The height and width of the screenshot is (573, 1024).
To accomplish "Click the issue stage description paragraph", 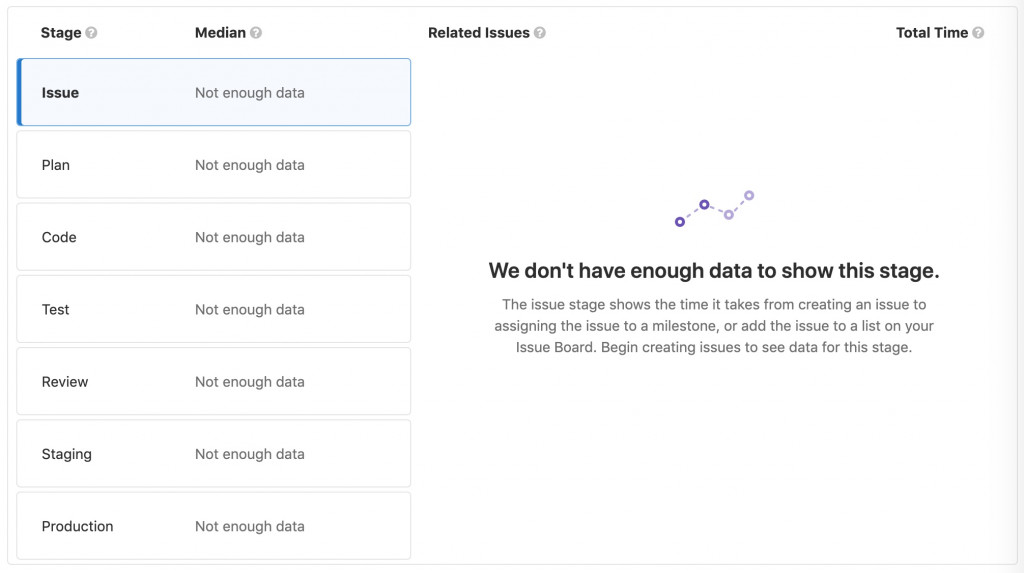I will tap(714, 326).
